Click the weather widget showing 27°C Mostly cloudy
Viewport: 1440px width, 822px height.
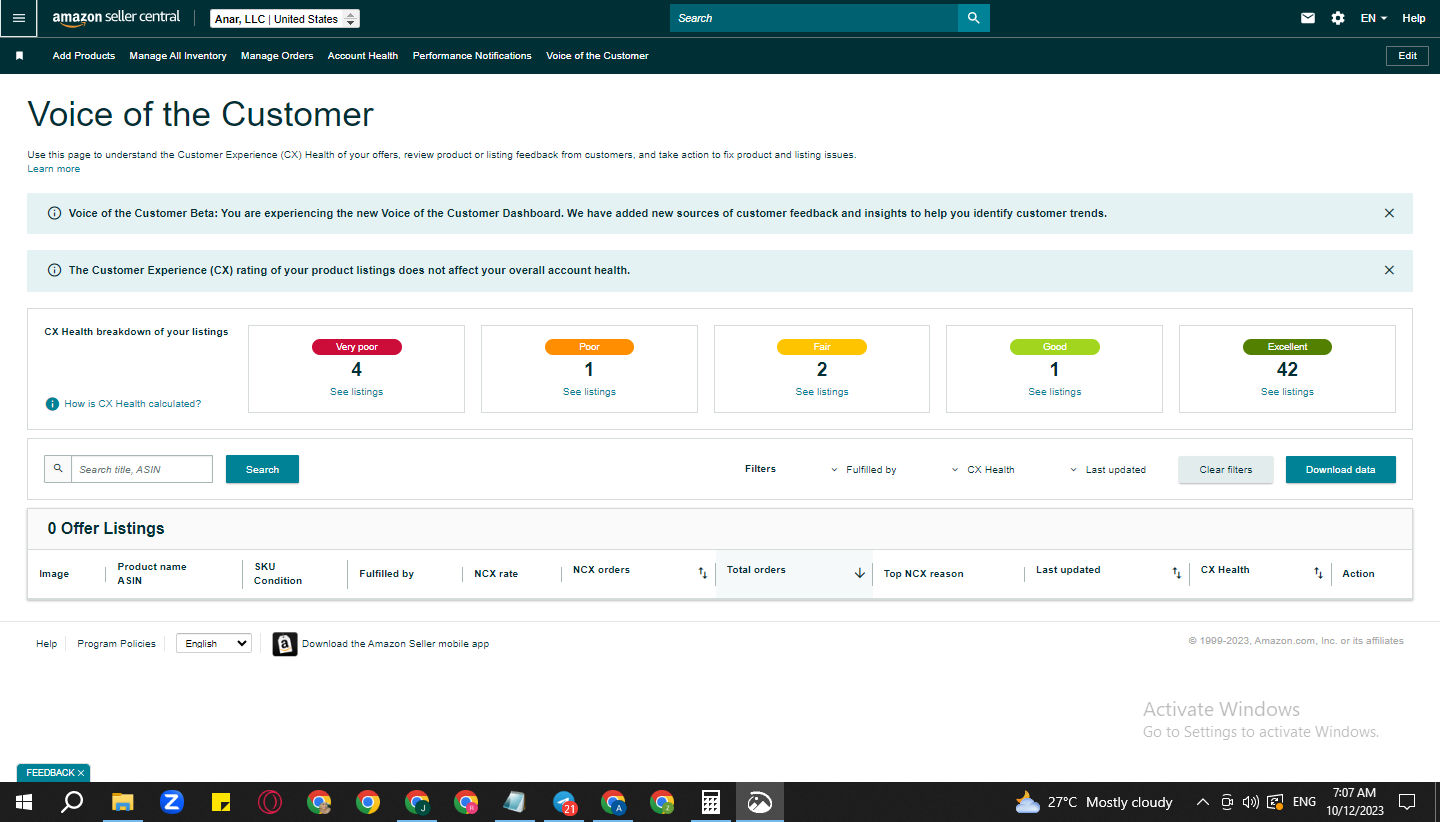click(x=1094, y=802)
